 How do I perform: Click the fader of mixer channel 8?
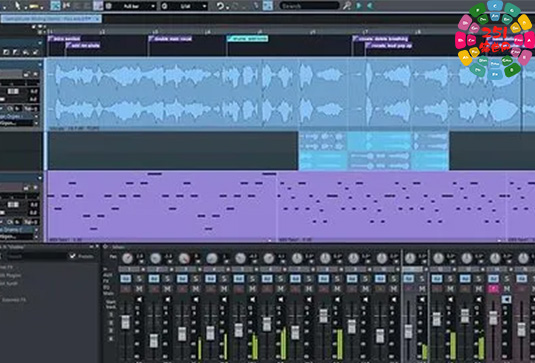323,316
